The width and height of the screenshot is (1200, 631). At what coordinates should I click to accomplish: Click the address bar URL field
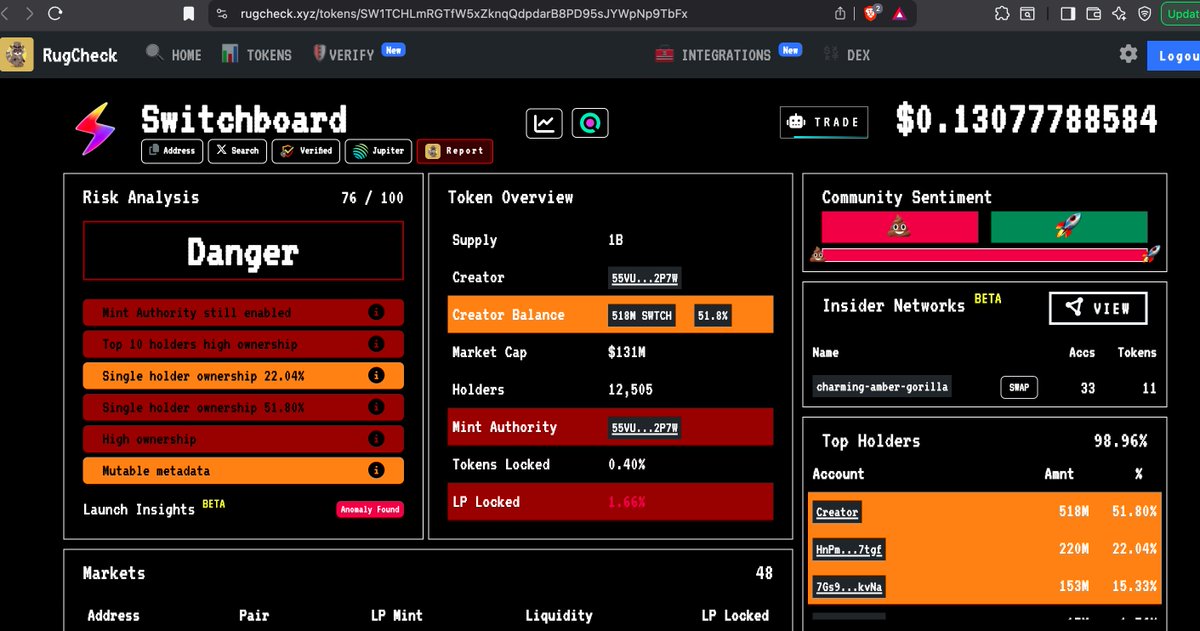point(520,14)
